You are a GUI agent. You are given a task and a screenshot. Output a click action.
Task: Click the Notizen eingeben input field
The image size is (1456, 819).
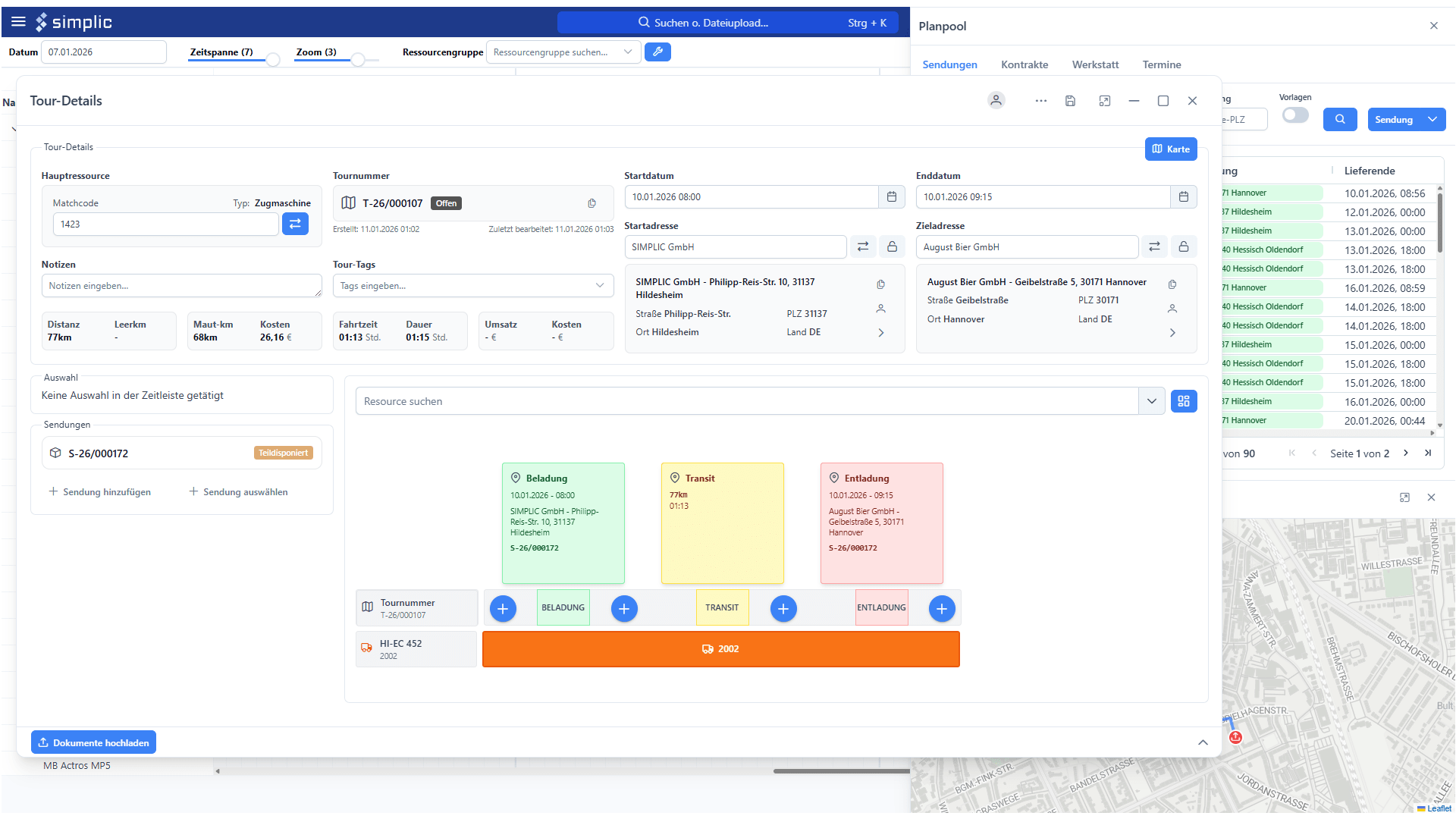180,286
